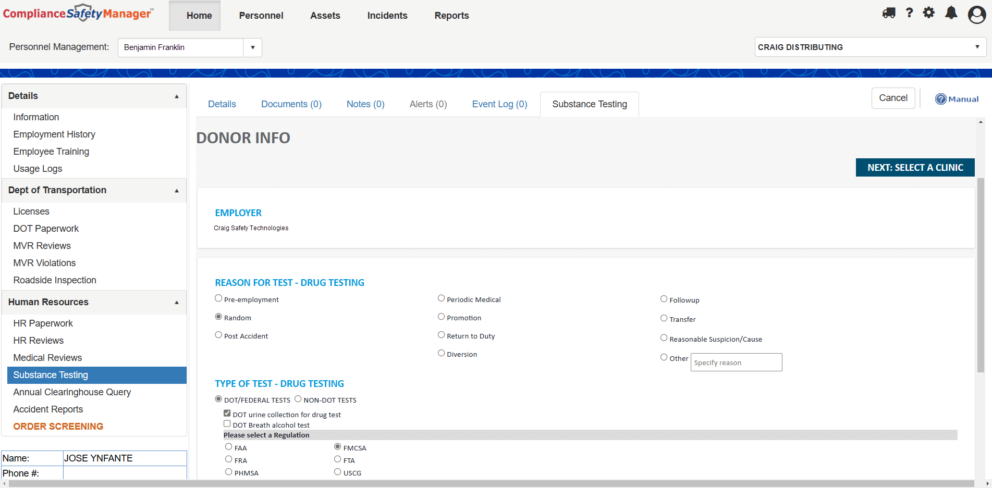Open settings gear icon
Screen dimensions: 992x488
point(929,13)
